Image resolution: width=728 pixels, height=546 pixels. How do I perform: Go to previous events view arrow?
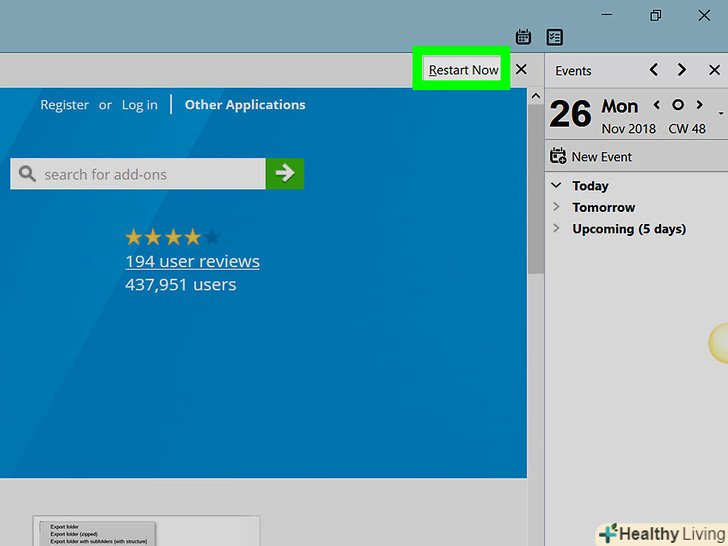pos(653,70)
